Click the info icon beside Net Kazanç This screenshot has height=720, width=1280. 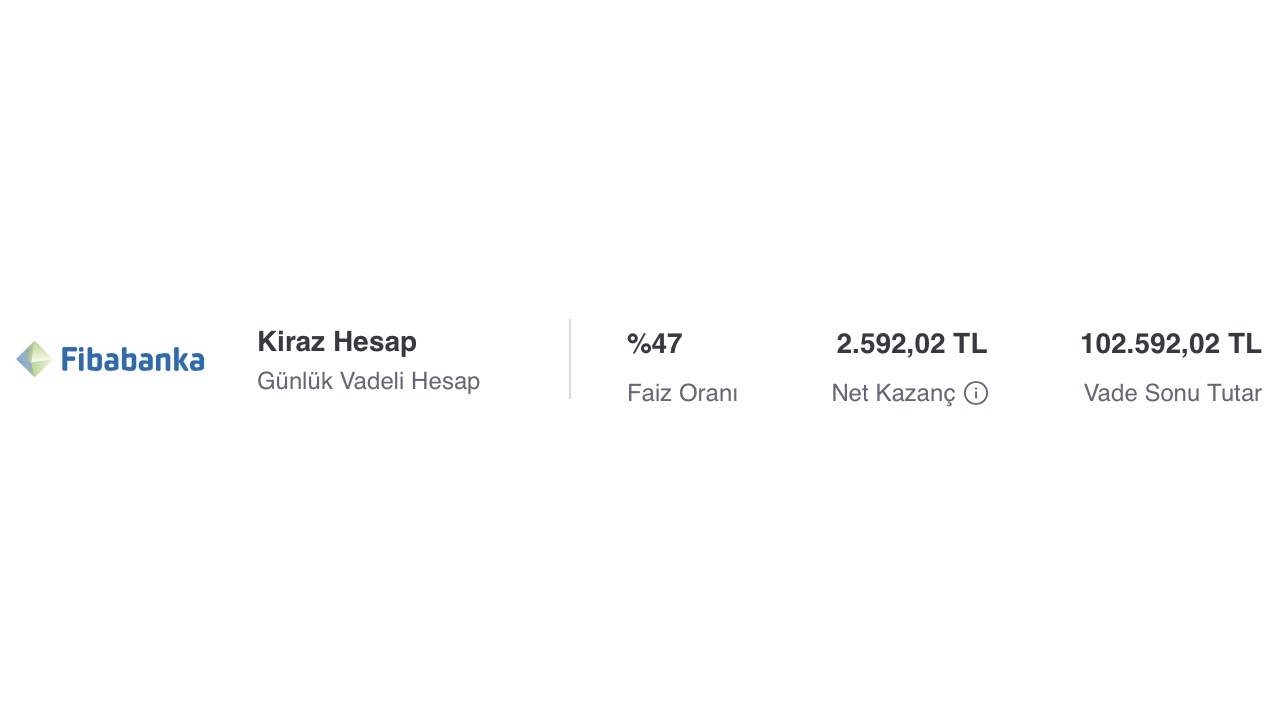point(976,394)
